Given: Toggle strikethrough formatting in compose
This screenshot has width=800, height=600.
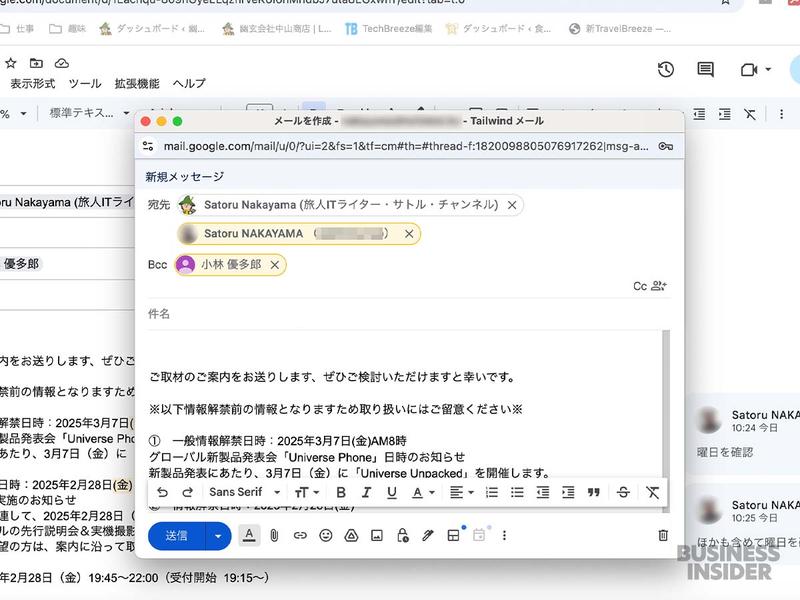Looking at the screenshot, I should [x=623, y=492].
